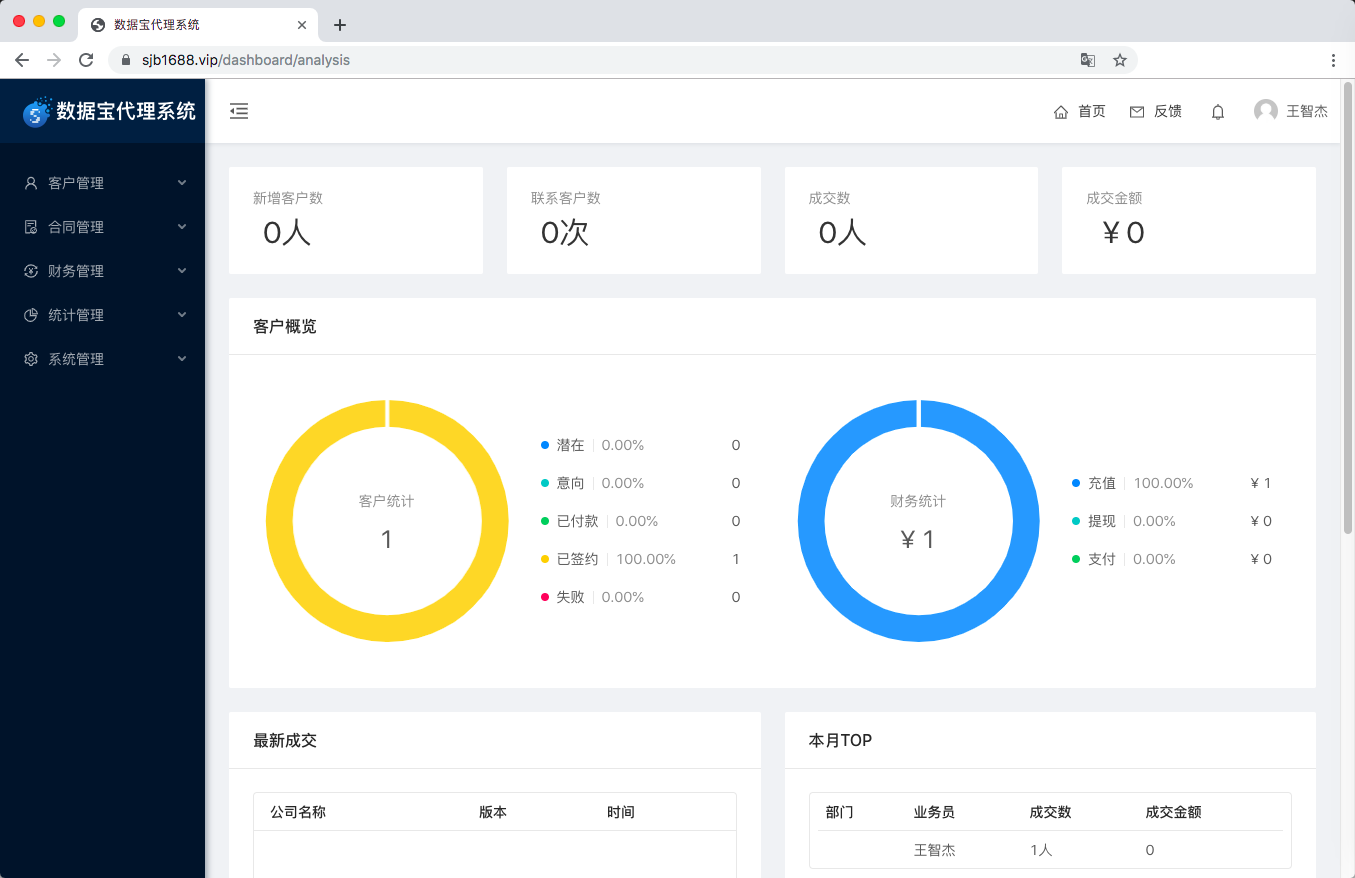Viewport: 1355px width, 878px height.
Task: Click the 公司名称 column header
Action: pos(298,812)
